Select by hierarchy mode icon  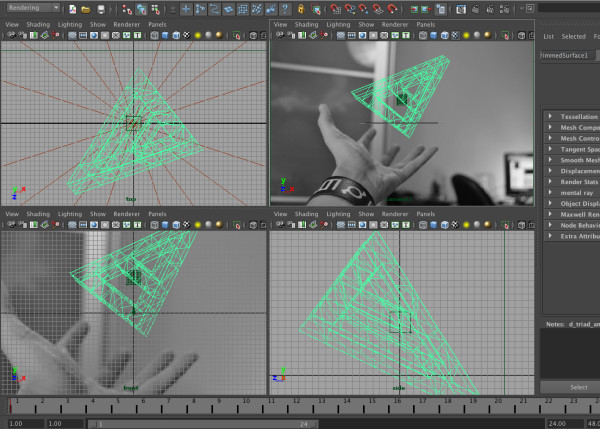[127, 9]
